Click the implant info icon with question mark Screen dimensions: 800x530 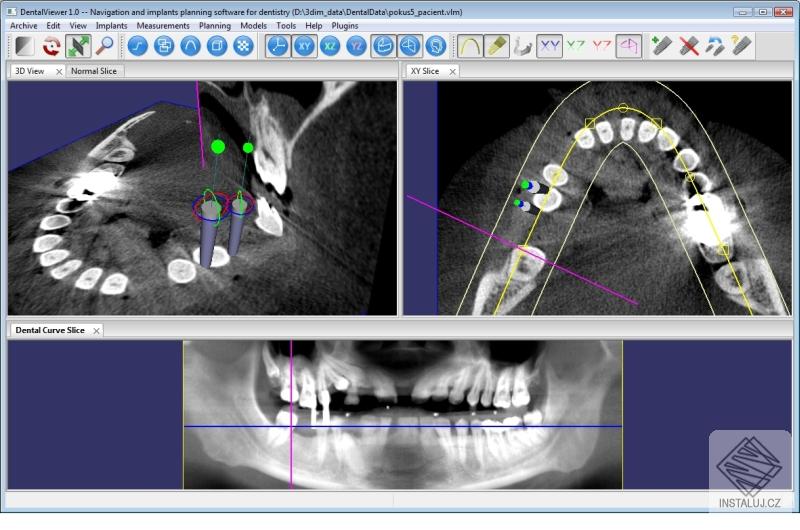(742, 46)
